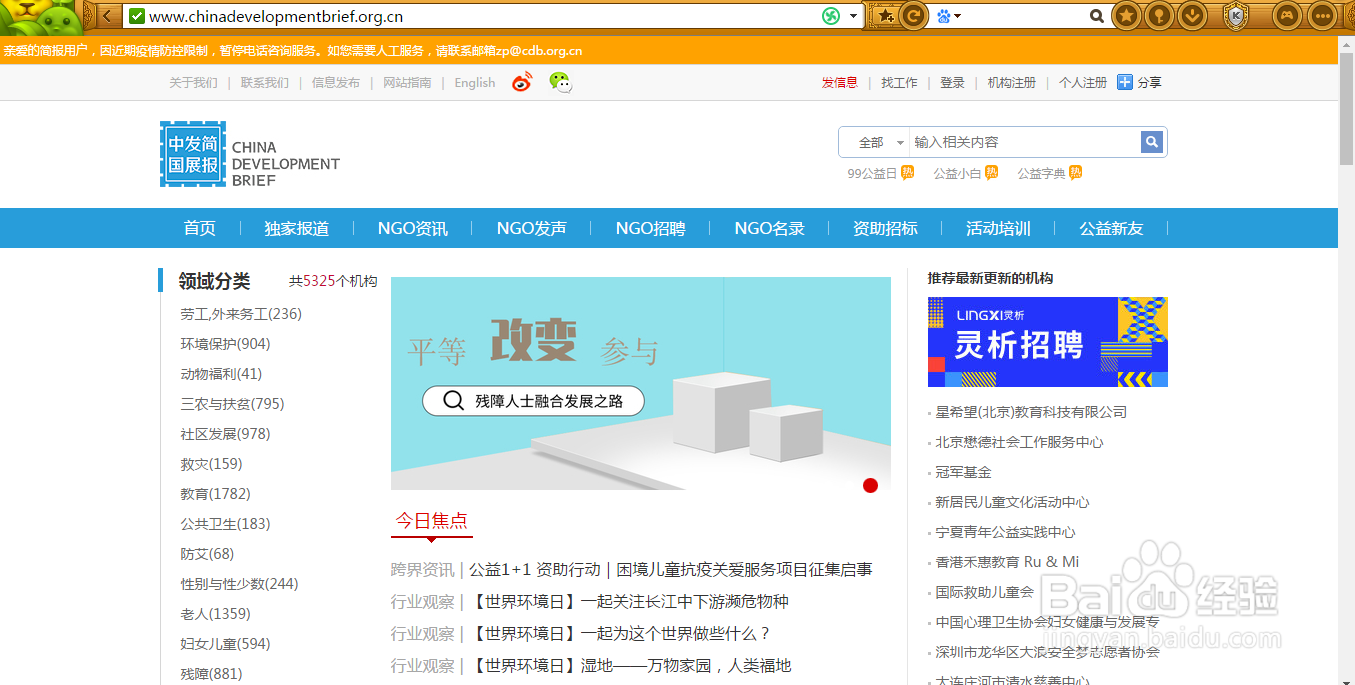The width and height of the screenshot is (1355, 685).
Task: Switch to the 独家报道 section
Action: click(296, 228)
